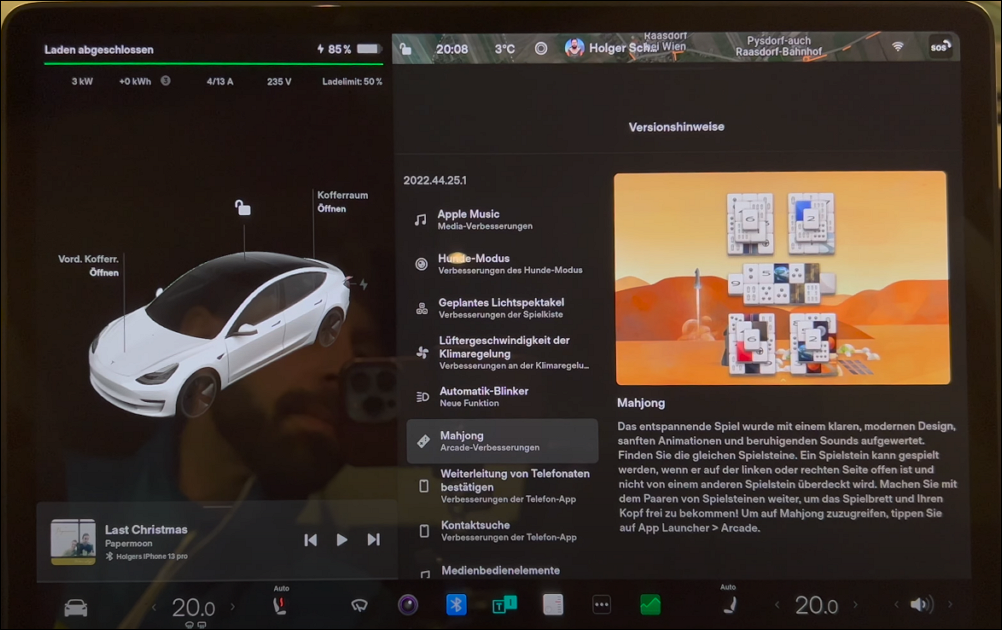Viewport: 1002px width, 630px height.
Task: Tap the charge port lightning icon beside the car
Action: [x=364, y=284]
